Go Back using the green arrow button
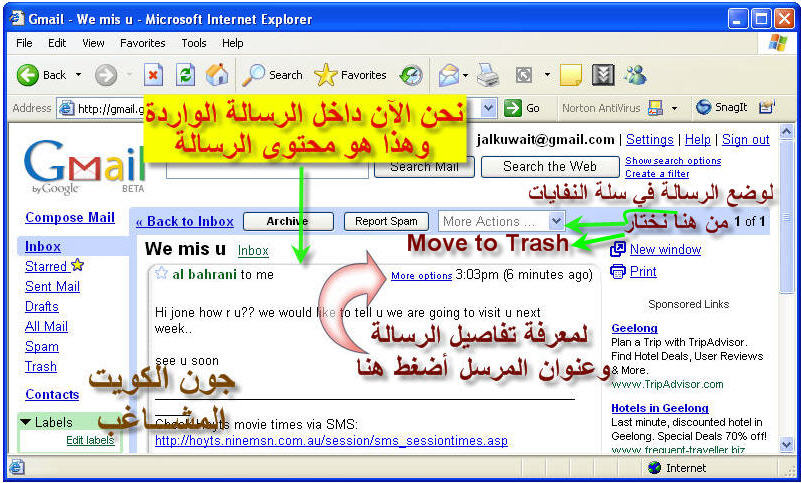Screen dimensions: 801x483 pos(28,75)
